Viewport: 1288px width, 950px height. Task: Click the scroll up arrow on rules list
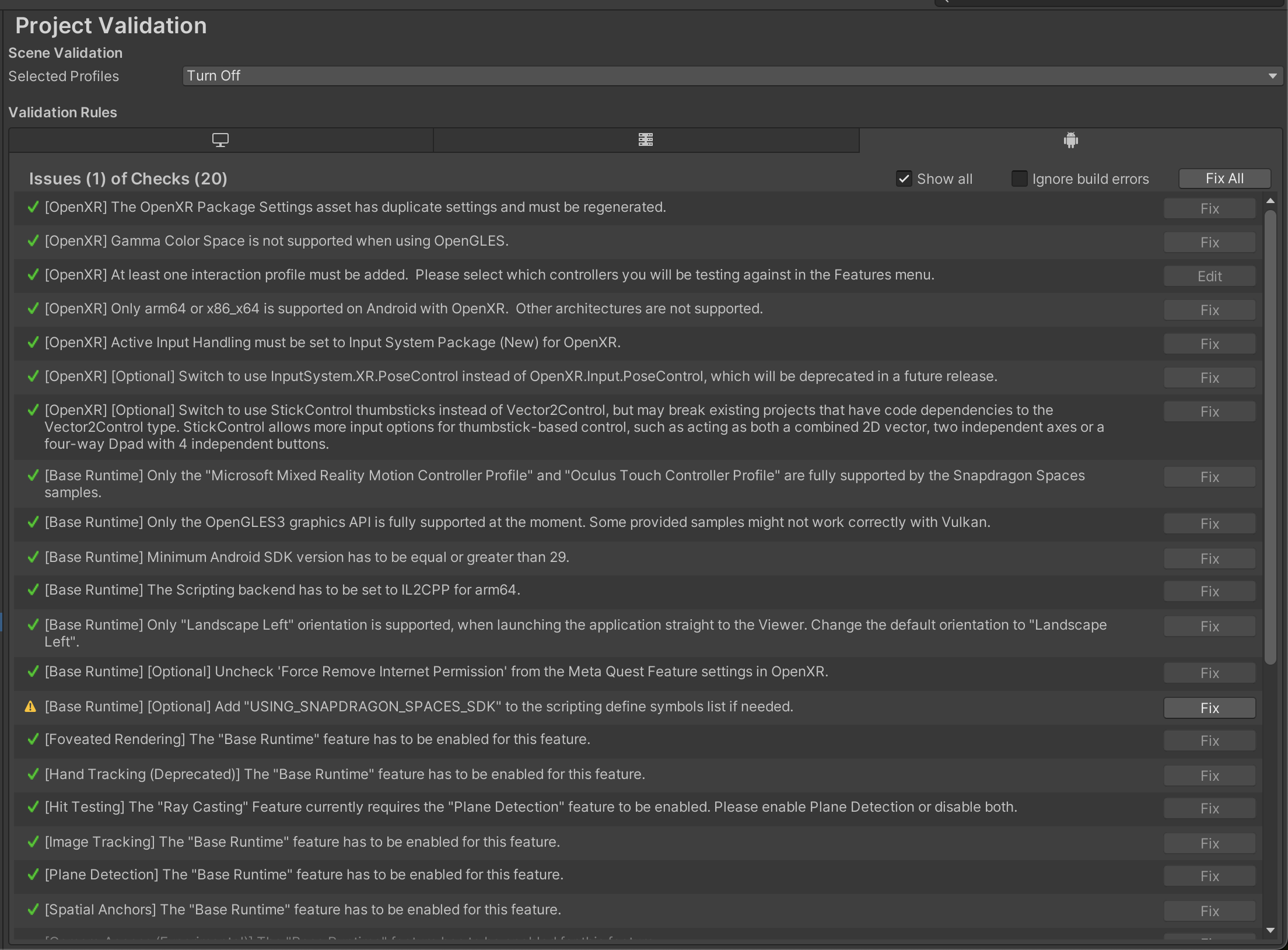tap(1270, 201)
